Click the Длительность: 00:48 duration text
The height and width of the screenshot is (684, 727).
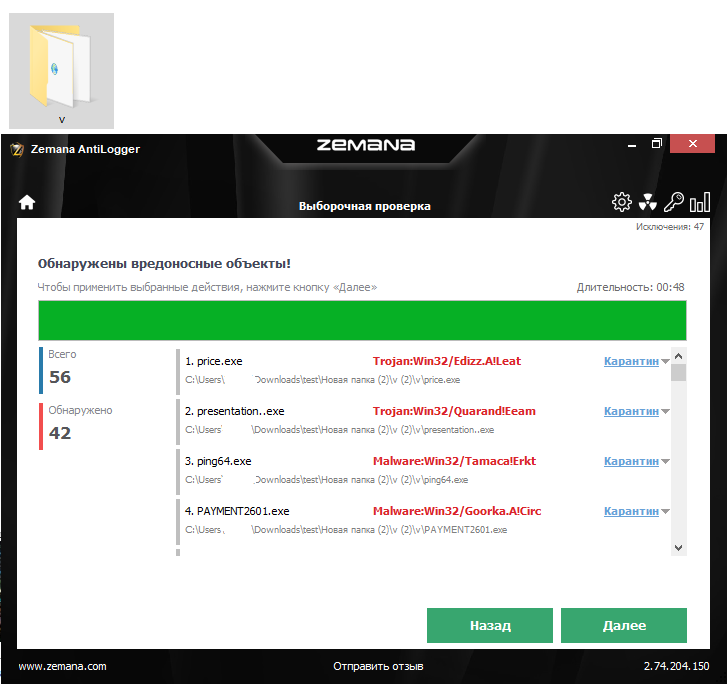pos(631,288)
